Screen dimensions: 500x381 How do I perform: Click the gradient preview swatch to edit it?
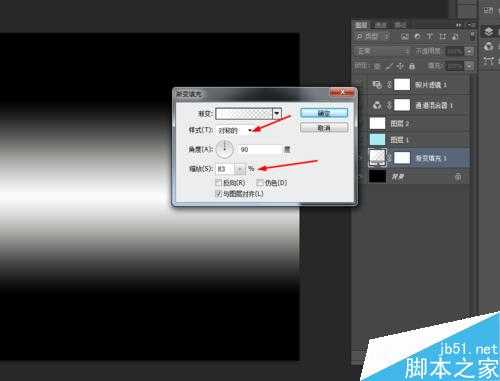[244, 114]
